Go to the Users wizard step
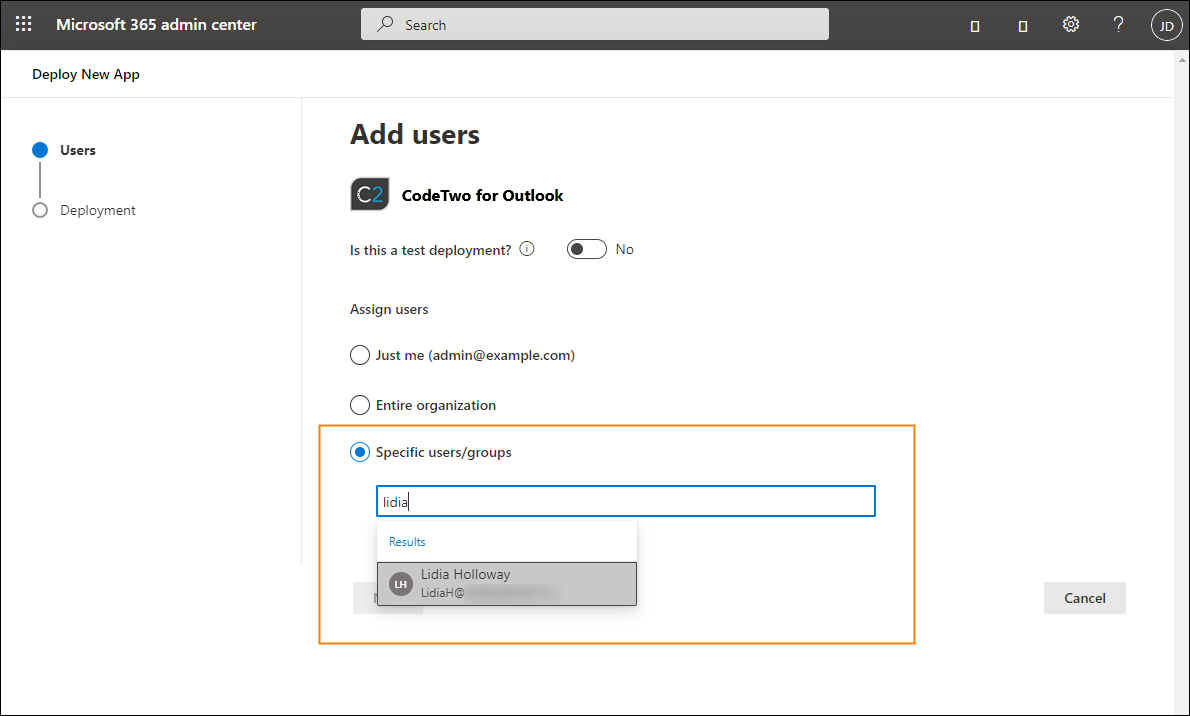This screenshot has height=716, width=1190. (x=64, y=150)
